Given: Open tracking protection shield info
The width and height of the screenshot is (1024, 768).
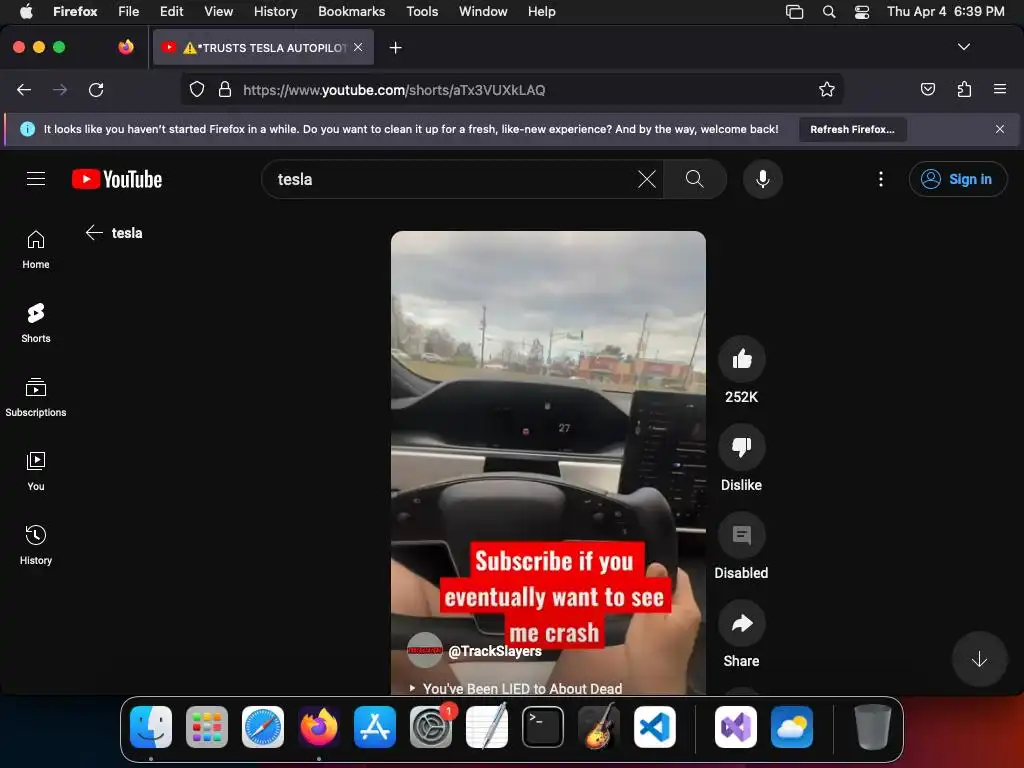Looking at the screenshot, I should pos(197,89).
